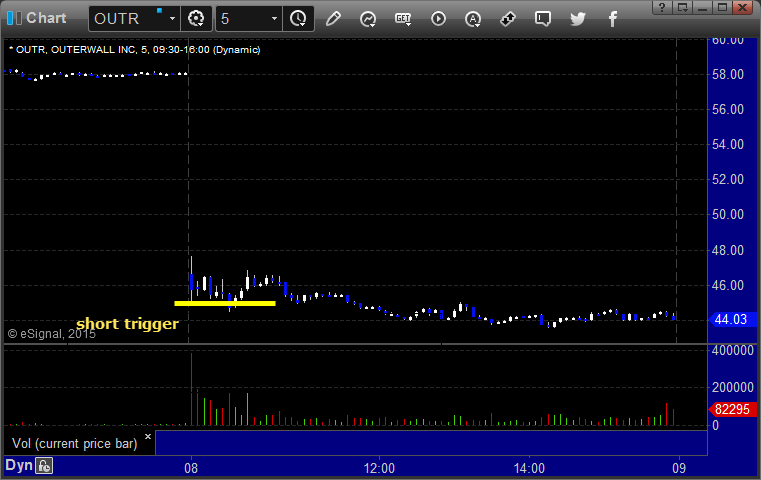Click the 46.00 price axis label
The image size is (761, 480).
pos(728,285)
